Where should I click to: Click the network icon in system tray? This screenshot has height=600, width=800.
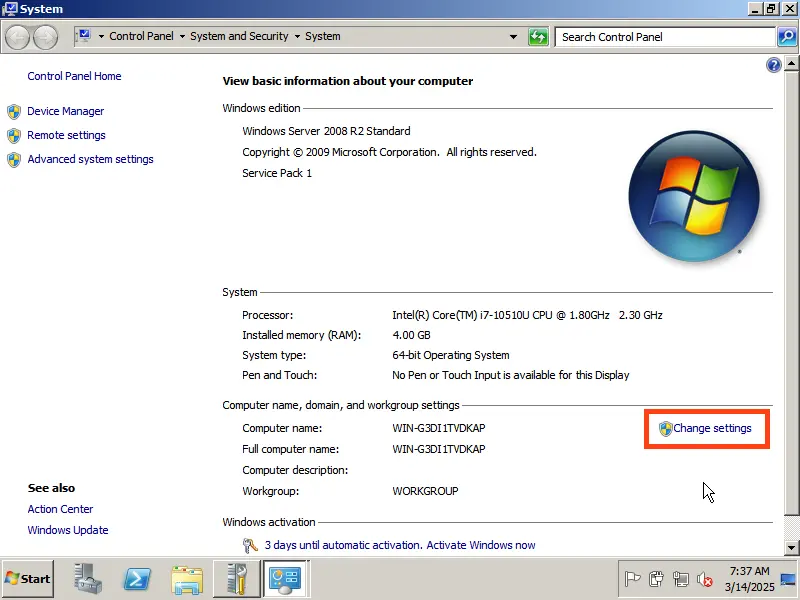click(x=681, y=579)
